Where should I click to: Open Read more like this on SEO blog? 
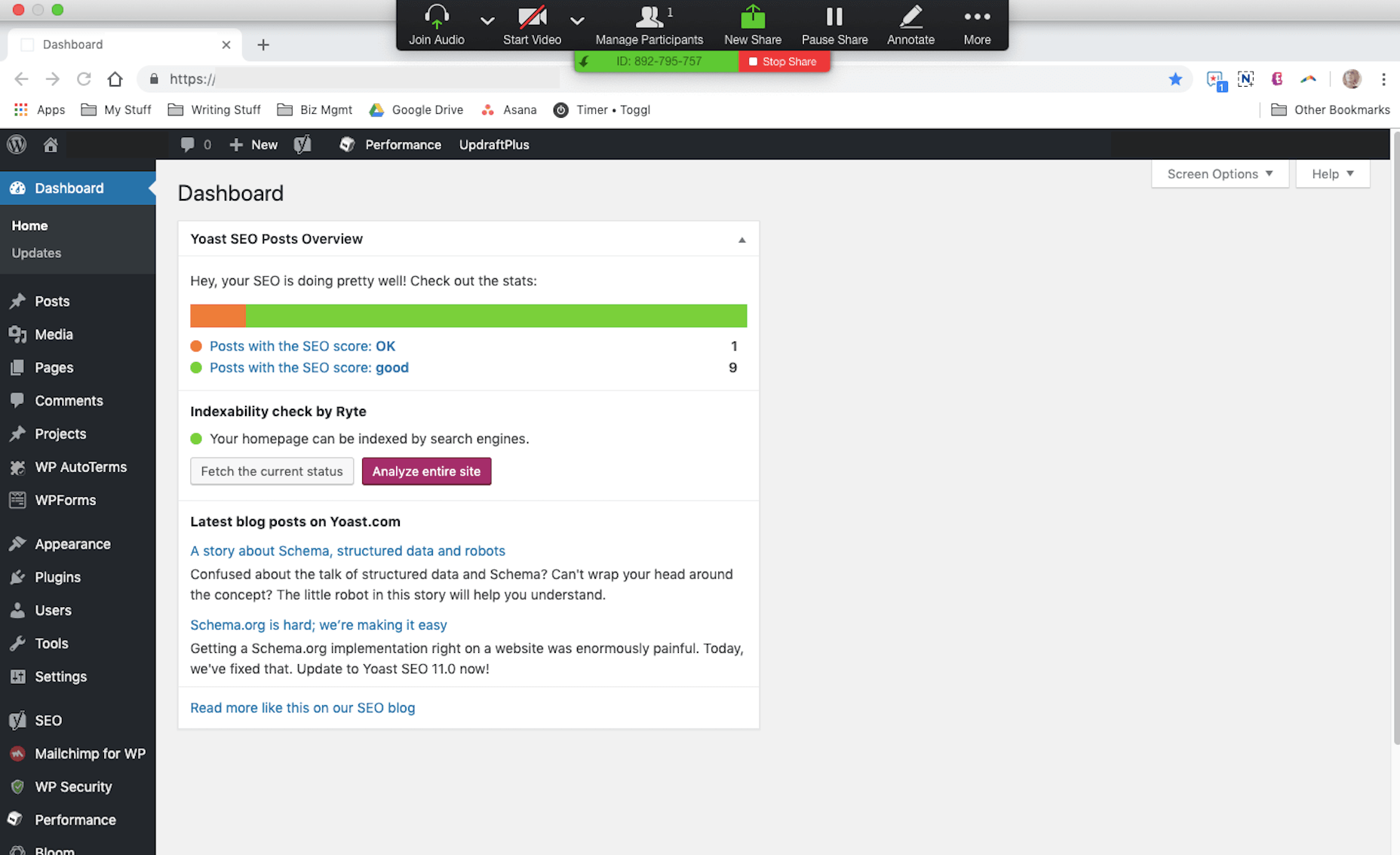coord(302,708)
